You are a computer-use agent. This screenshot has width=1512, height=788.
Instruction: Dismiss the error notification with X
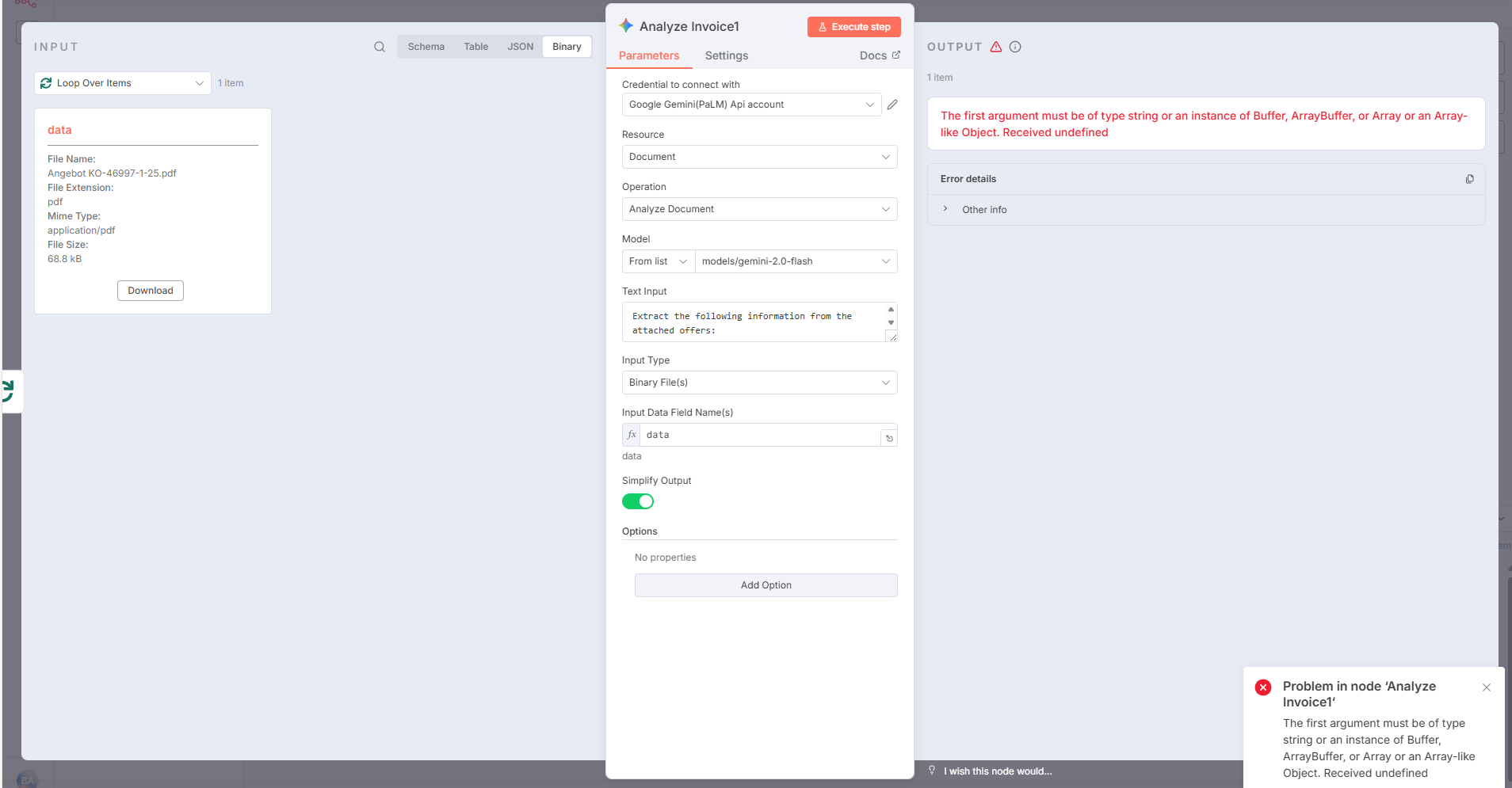pos(1487,687)
